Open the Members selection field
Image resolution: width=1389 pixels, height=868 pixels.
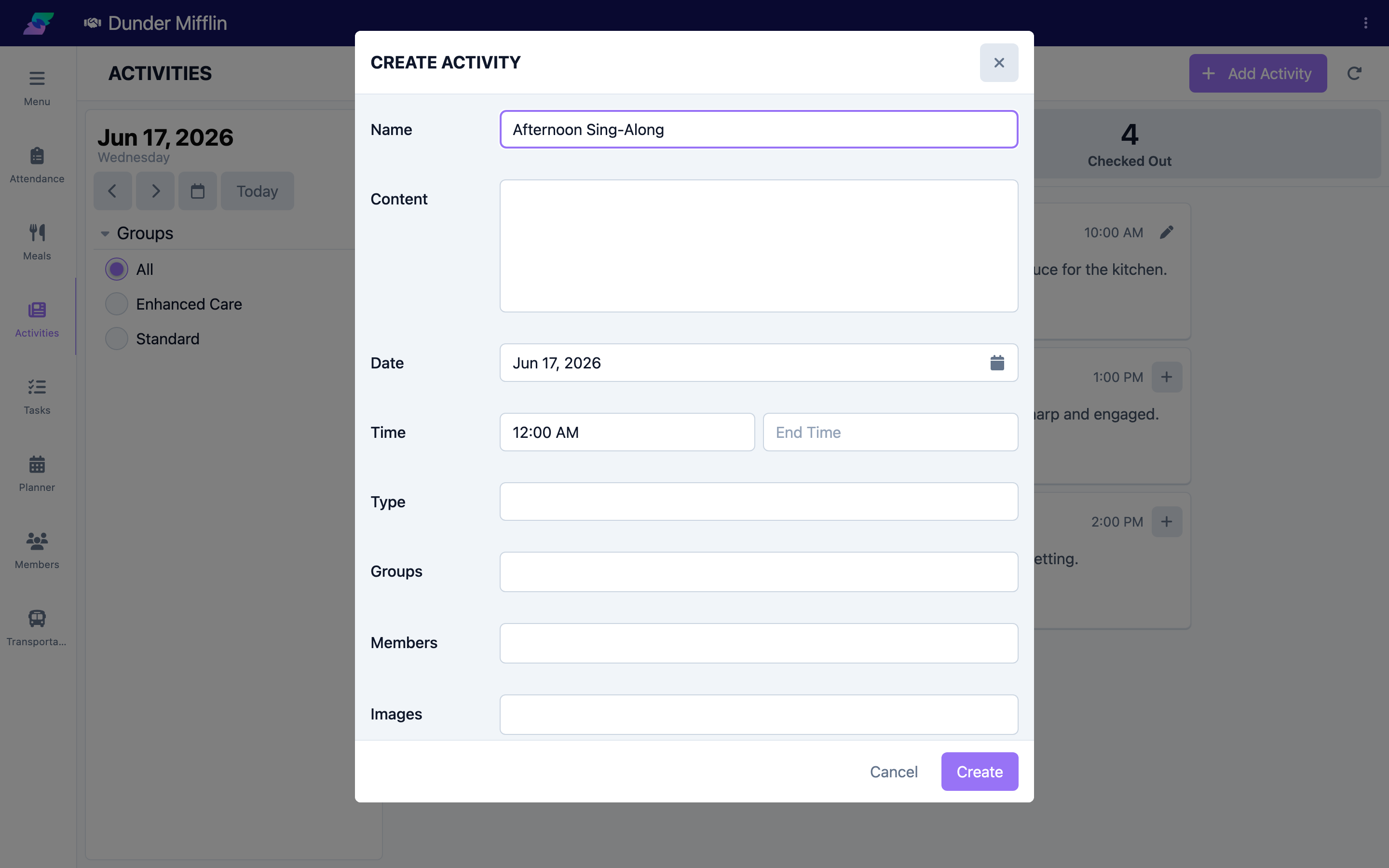(x=759, y=643)
